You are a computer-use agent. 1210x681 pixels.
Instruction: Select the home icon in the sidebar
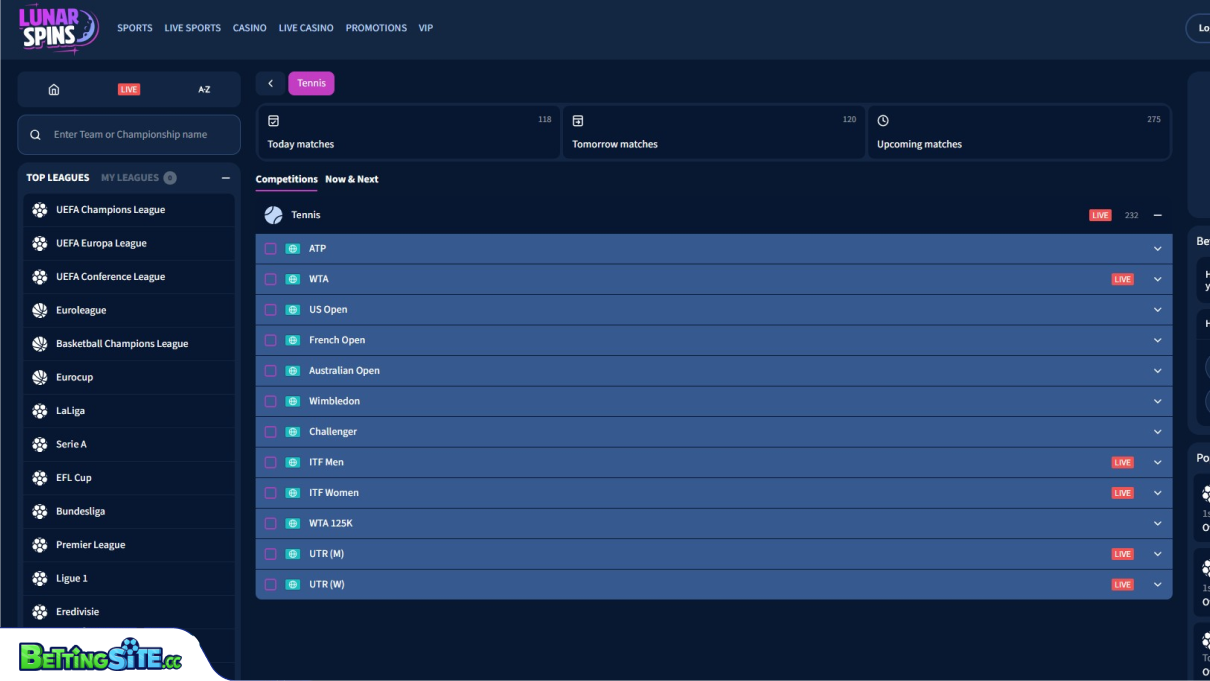[x=54, y=89]
